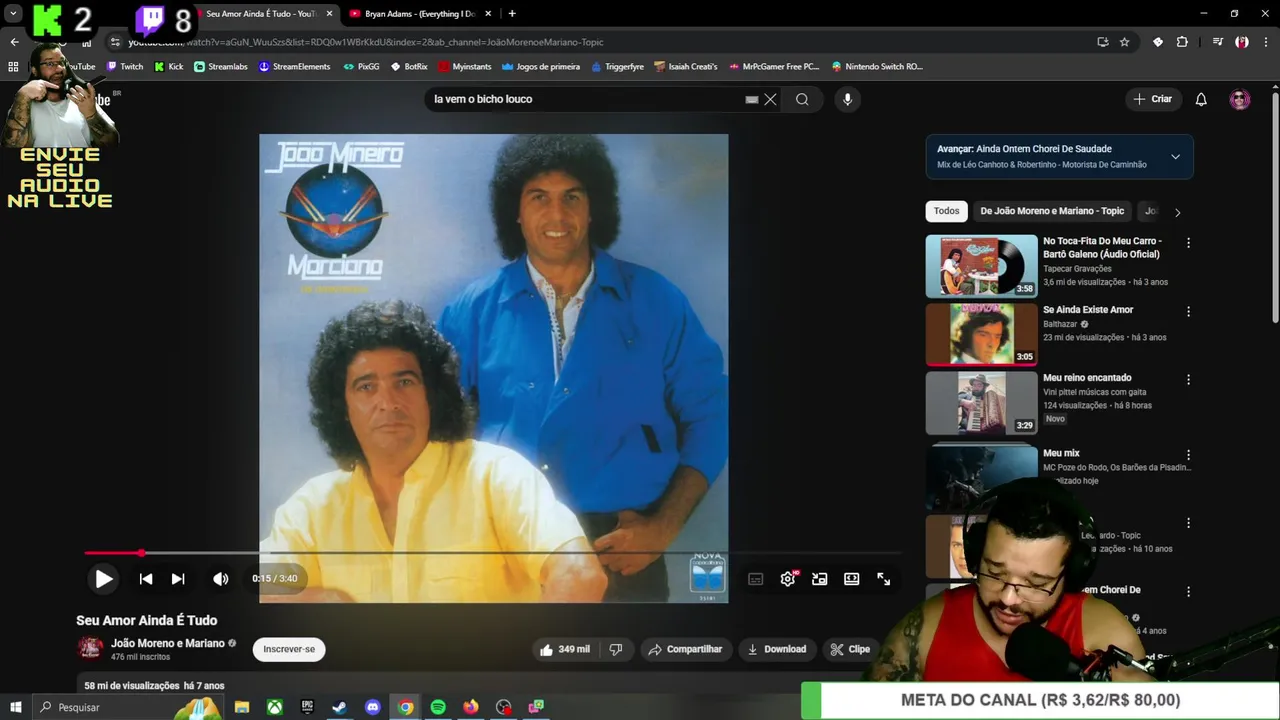This screenshot has height=720, width=1280.
Task: Open the Streamlabs bookmark
Action: point(221,67)
